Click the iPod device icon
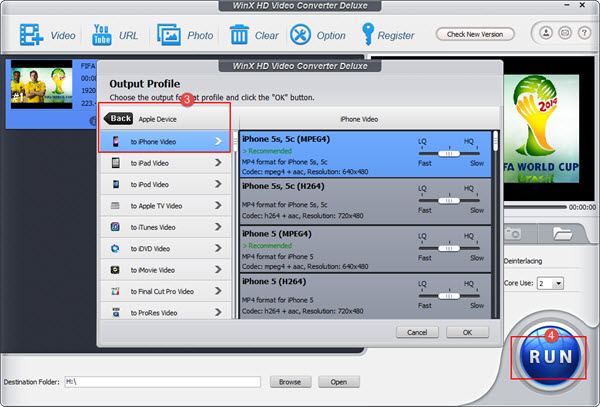Image resolution: width=600 pixels, height=407 pixels. [116, 184]
